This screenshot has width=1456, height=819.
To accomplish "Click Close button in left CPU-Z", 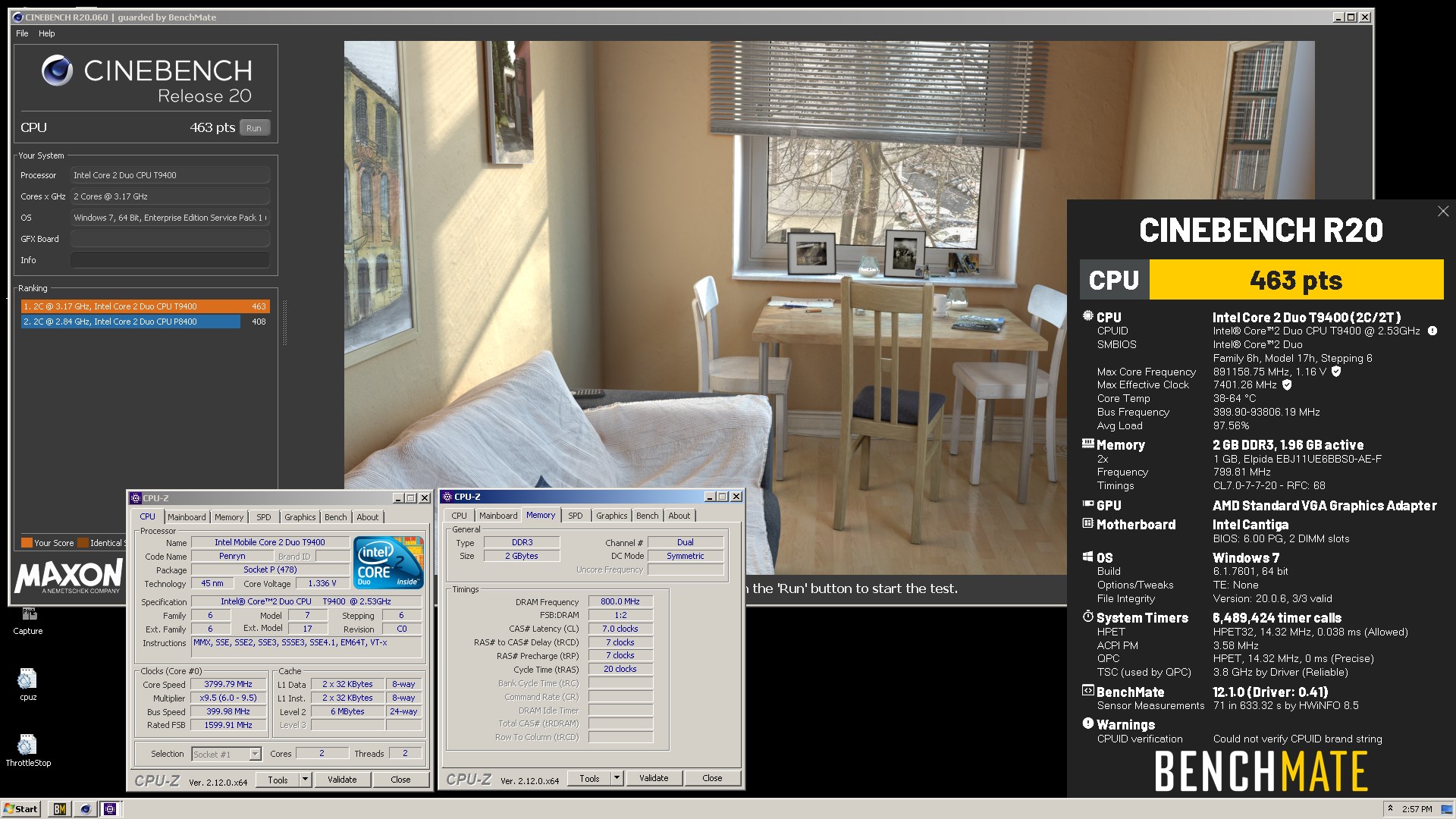I will click(x=400, y=780).
